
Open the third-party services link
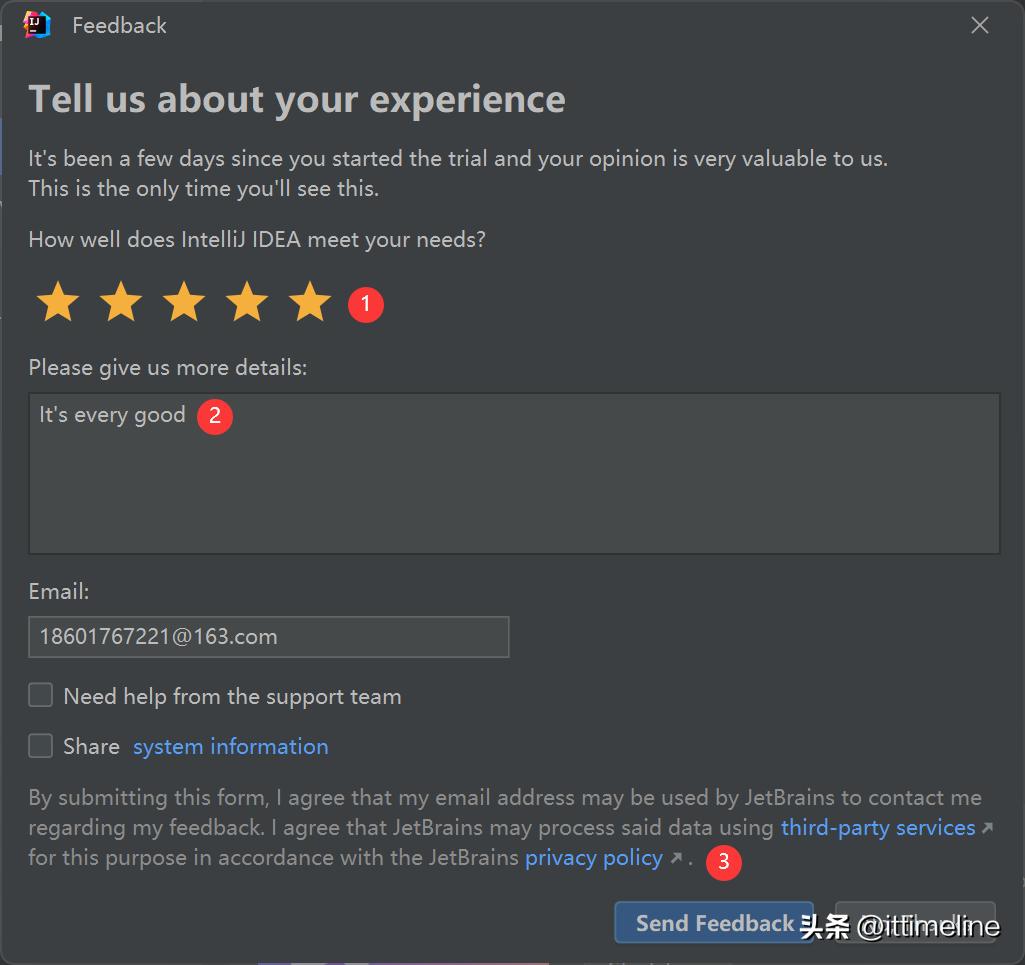(x=878, y=828)
